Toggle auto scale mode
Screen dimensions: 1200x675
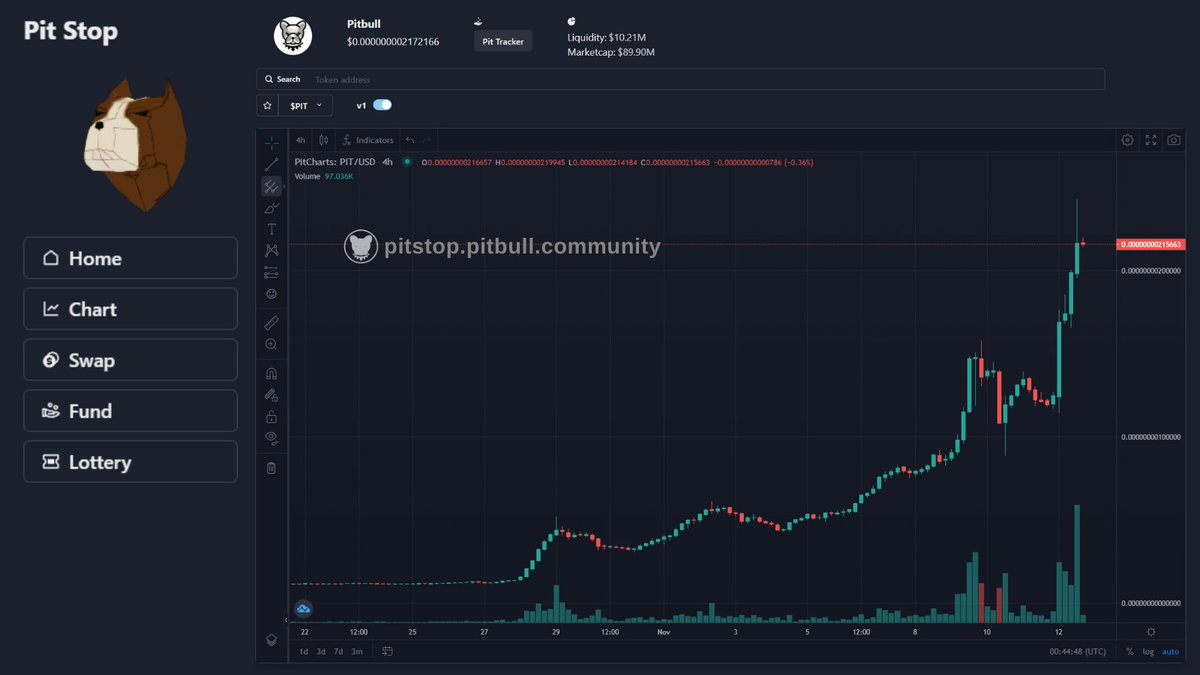click(1170, 652)
